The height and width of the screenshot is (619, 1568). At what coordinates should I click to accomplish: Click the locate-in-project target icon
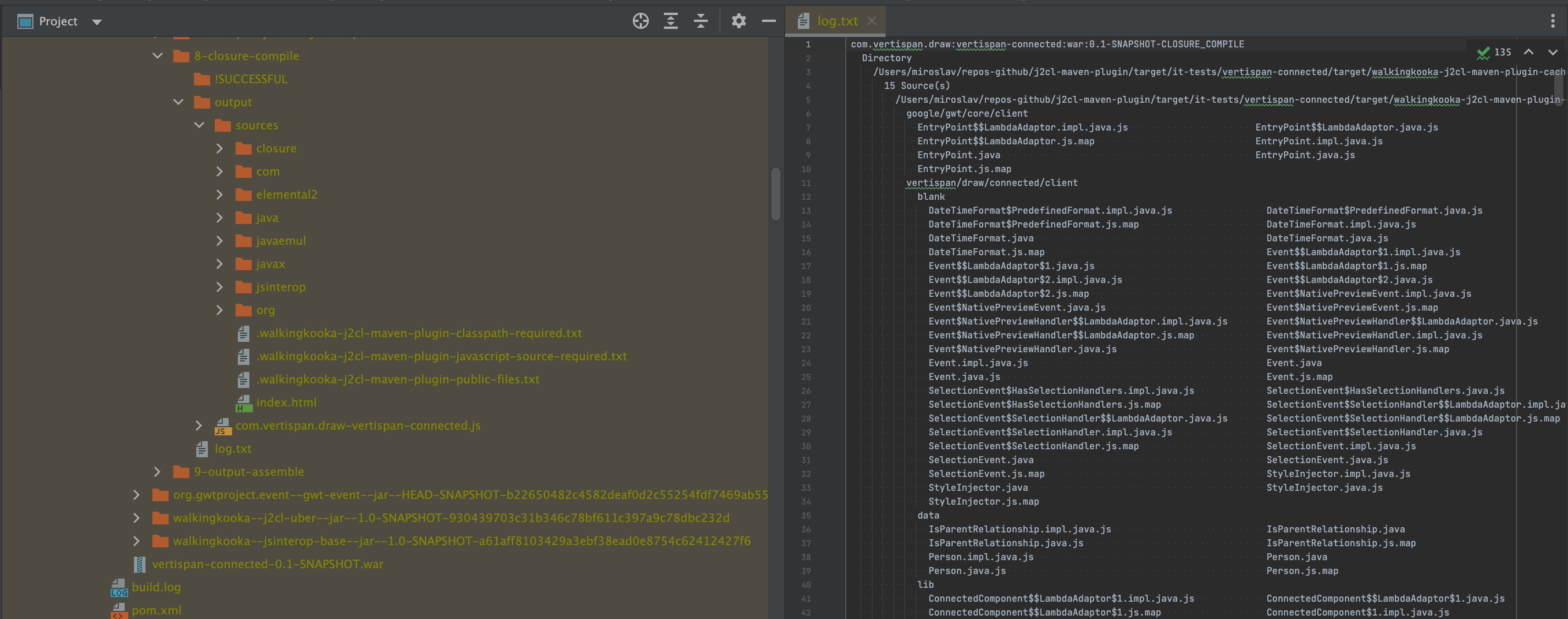(x=640, y=21)
